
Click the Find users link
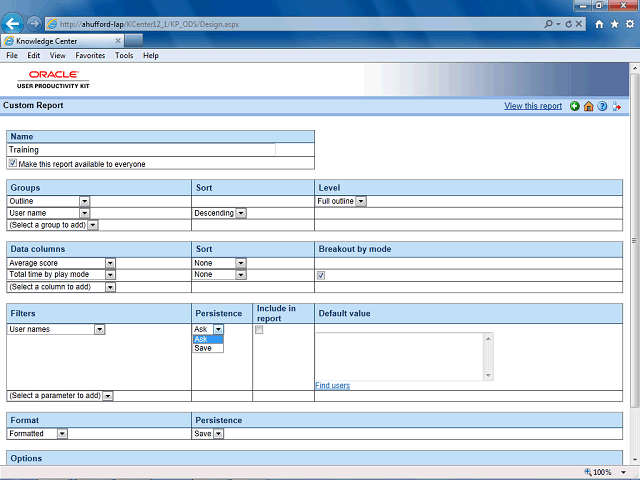(333, 385)
